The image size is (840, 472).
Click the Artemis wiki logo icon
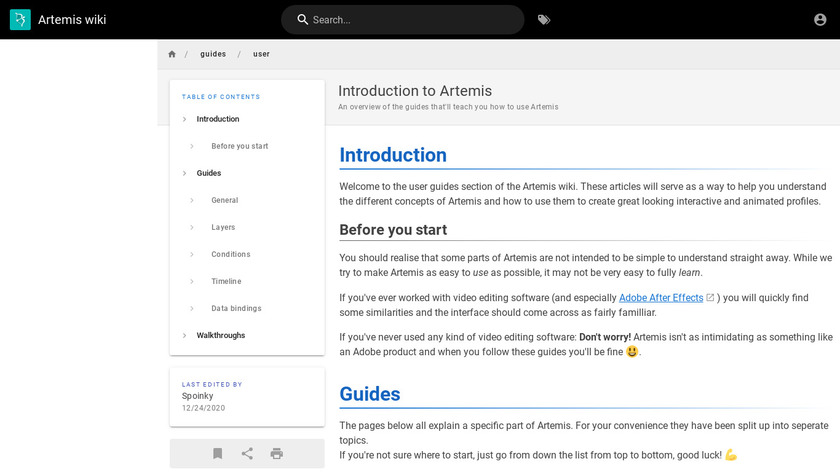pos(20,20)
